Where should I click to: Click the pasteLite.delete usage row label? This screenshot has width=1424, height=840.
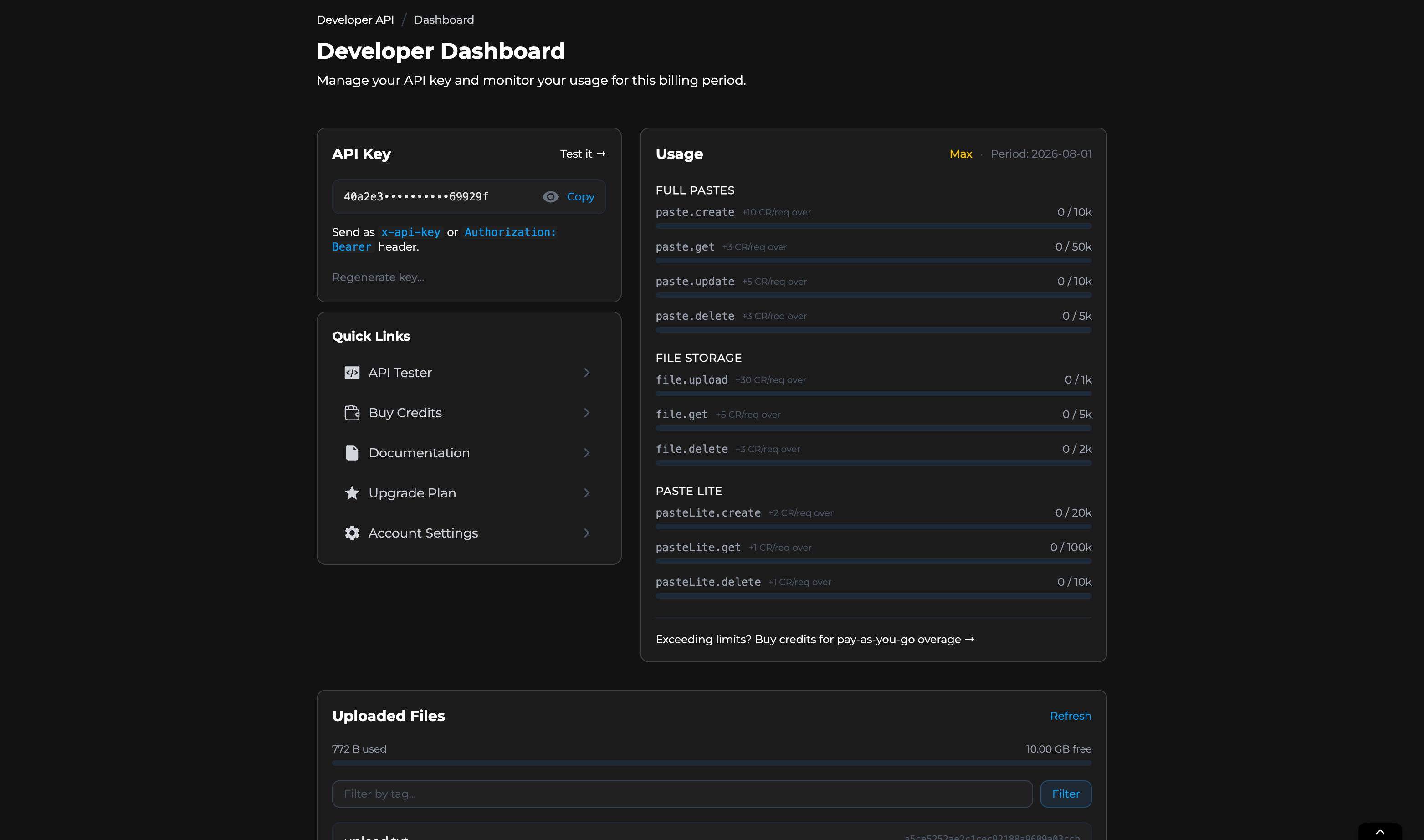point(708,582)
